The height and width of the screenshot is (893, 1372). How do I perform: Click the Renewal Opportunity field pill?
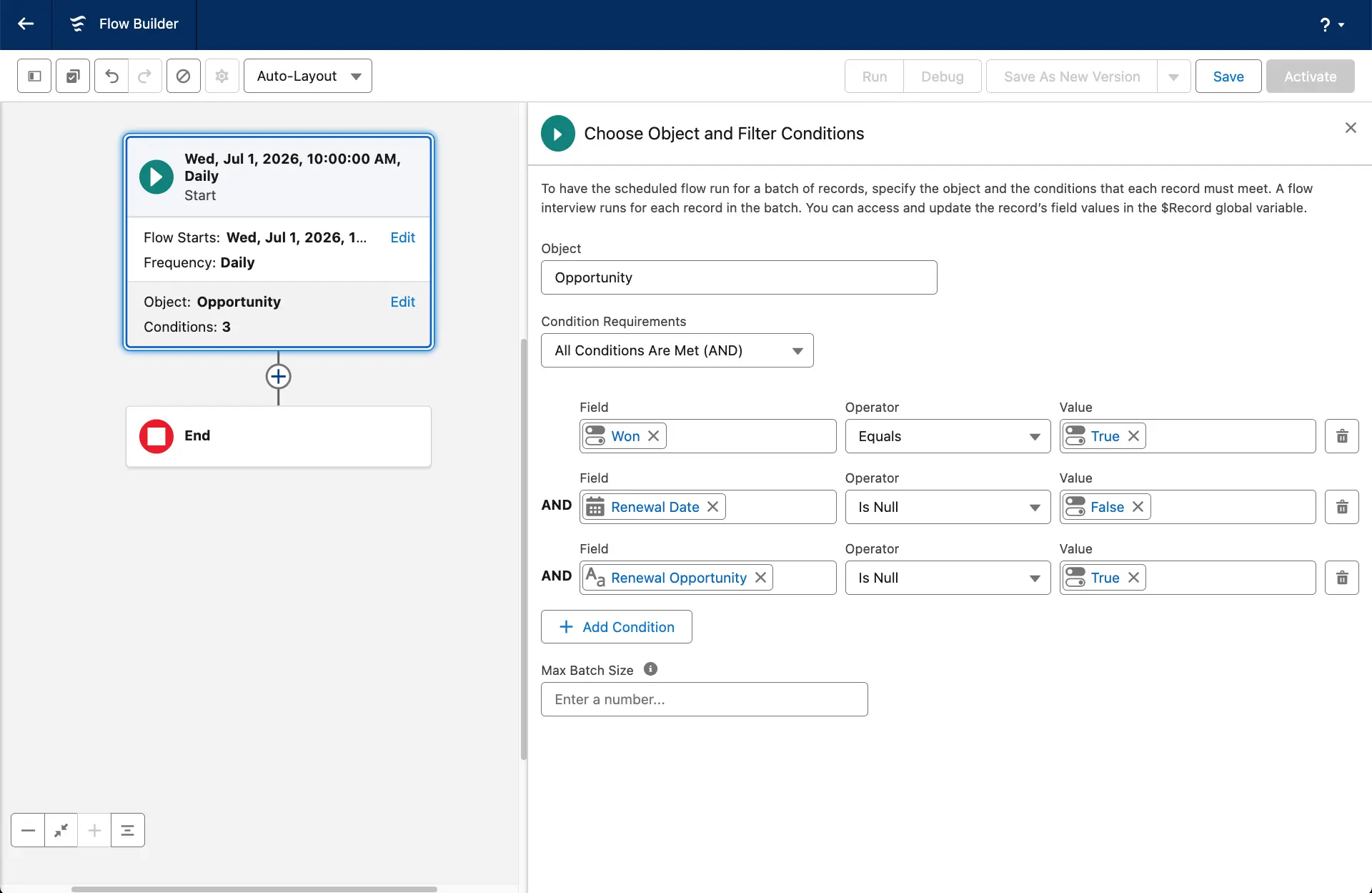pyautogui.click(x=677, y=578)
